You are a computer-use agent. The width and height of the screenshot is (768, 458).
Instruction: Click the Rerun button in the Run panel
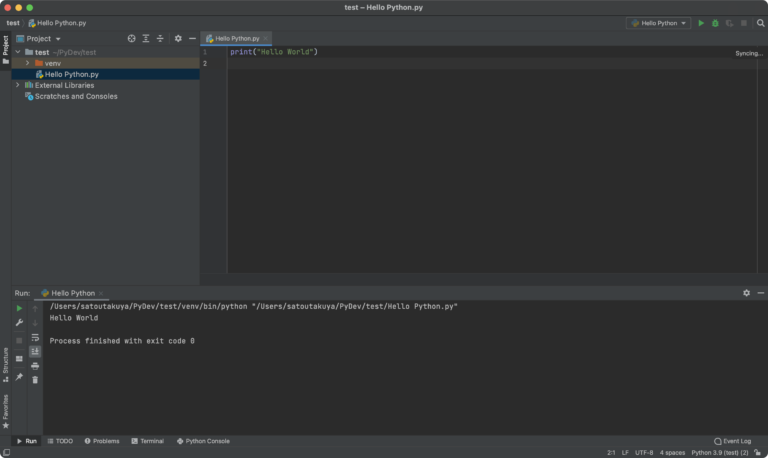coord(19,309)
